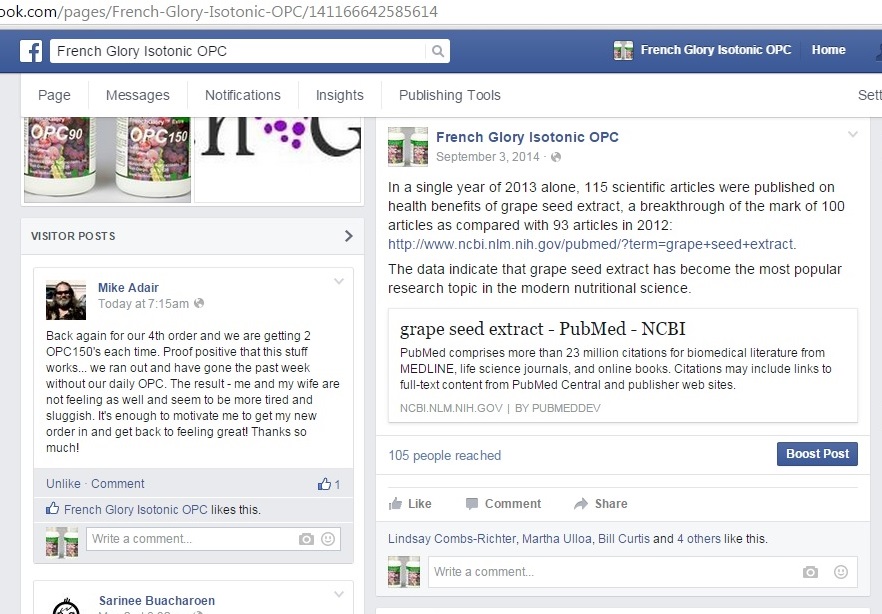Focus the Facebook search field
882x614 pixels.
[238, 51]
